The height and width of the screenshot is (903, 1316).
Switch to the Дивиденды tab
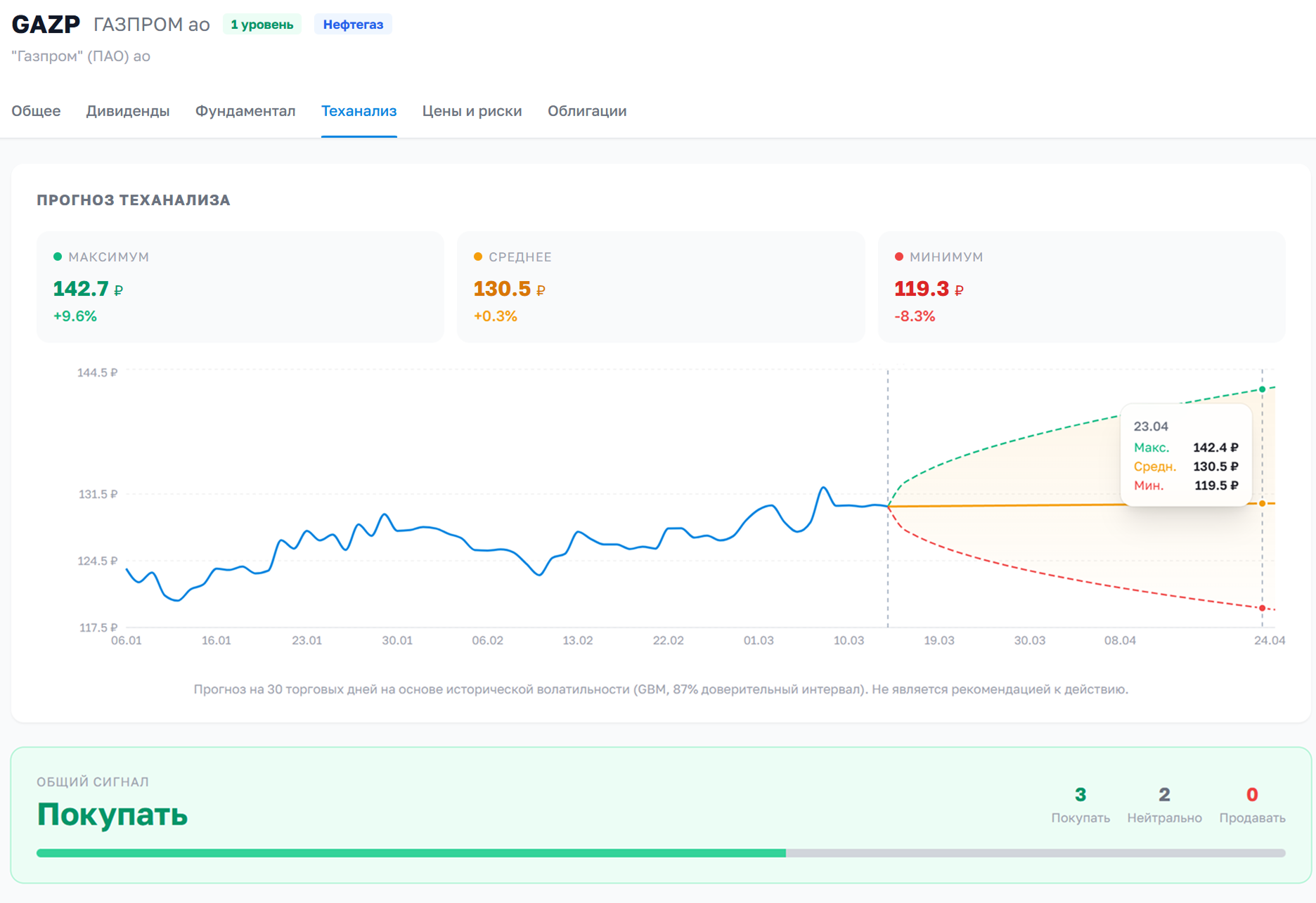click(x=128, y=111)
